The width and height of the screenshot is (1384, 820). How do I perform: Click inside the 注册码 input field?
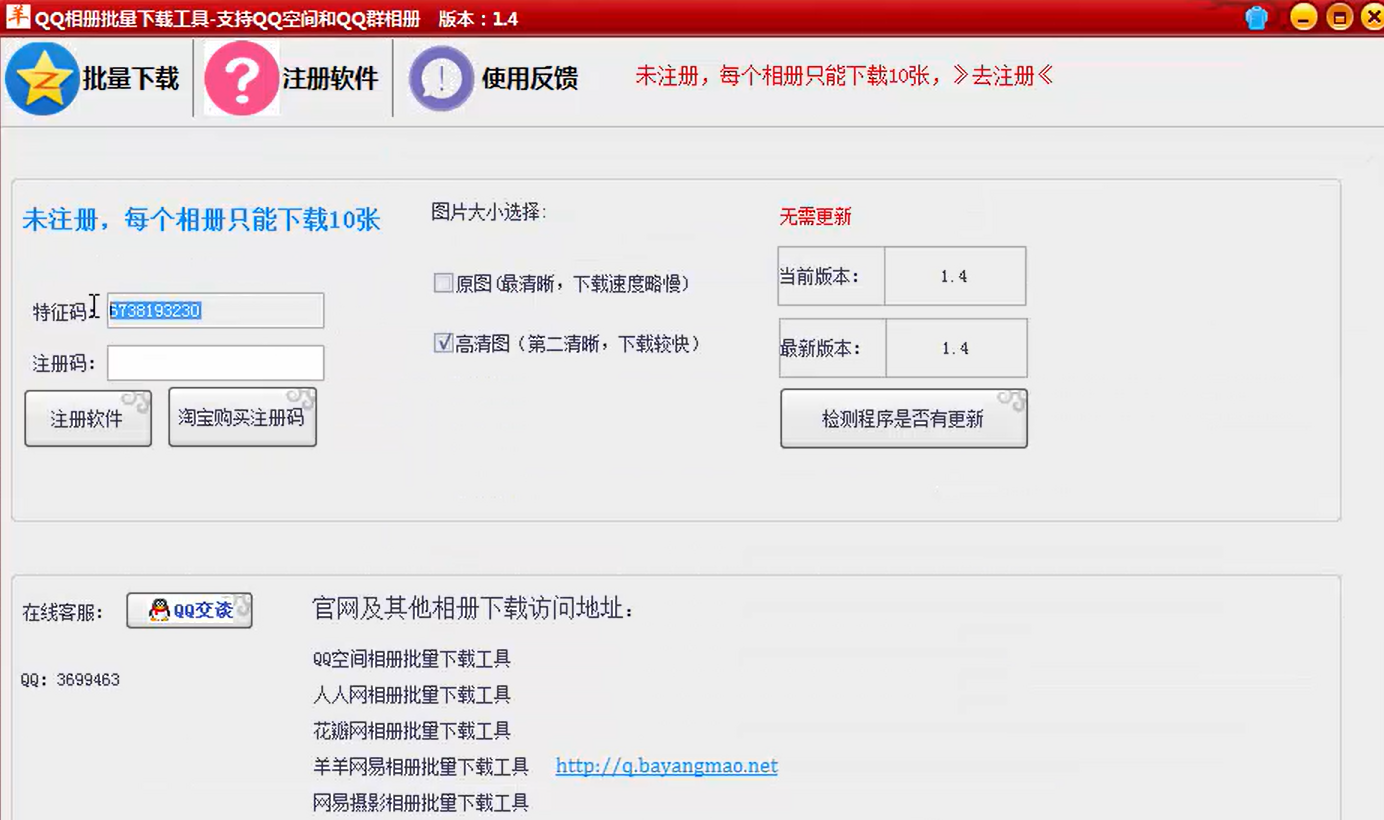215,362
